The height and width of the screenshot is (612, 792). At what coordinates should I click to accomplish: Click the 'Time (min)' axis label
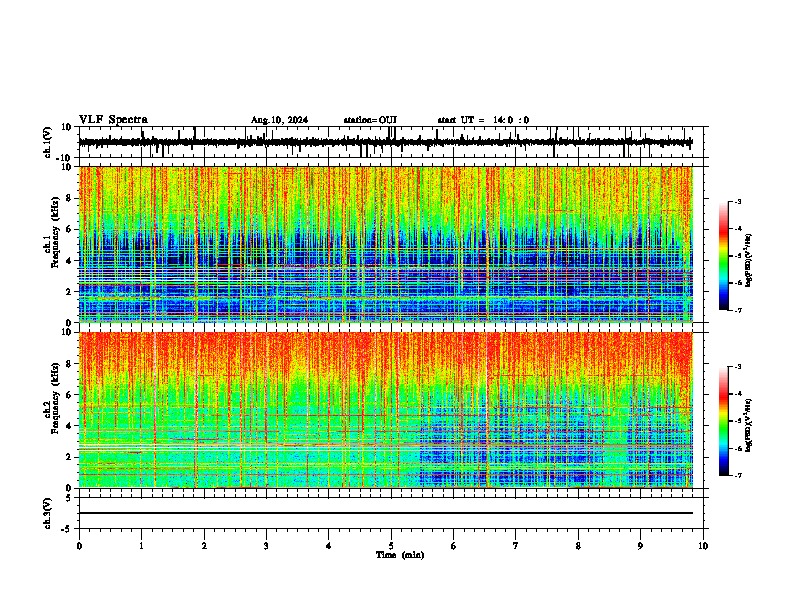400,555
